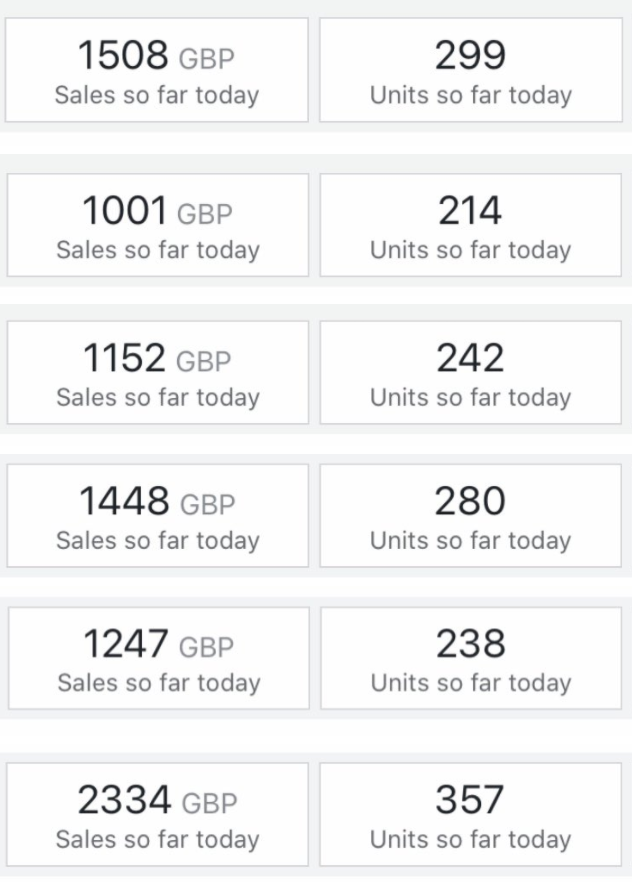Open the 299 units so far card
The image size is (632, 882).
coord(471,71)
